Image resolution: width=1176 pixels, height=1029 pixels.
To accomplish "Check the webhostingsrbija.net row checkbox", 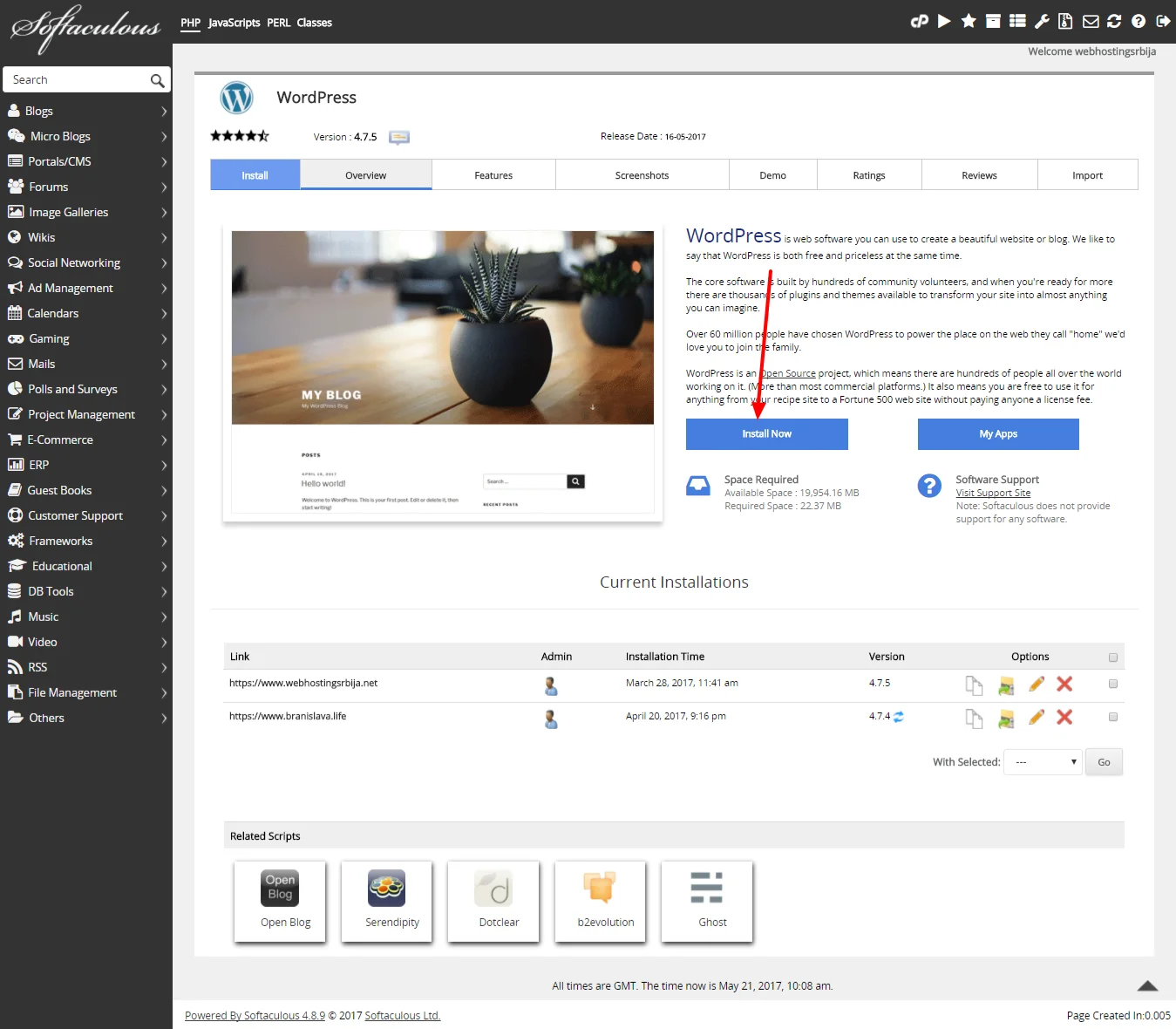I will tap(1112, 684).
